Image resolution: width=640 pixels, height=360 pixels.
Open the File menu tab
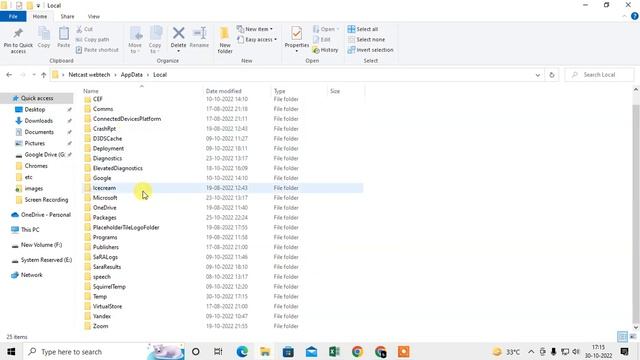pyautogui.click(x=13, y=16)
